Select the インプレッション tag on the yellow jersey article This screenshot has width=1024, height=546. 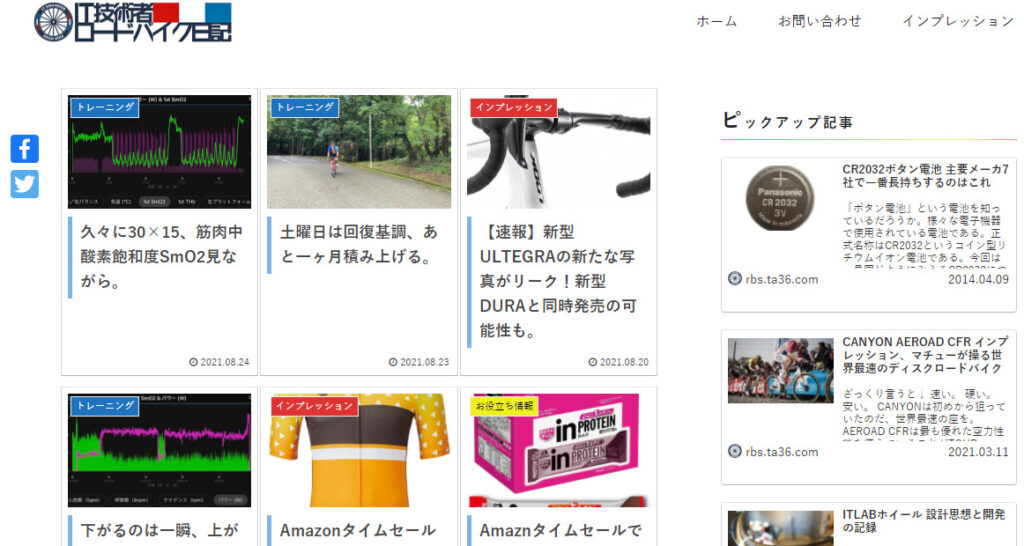[314, 406]
